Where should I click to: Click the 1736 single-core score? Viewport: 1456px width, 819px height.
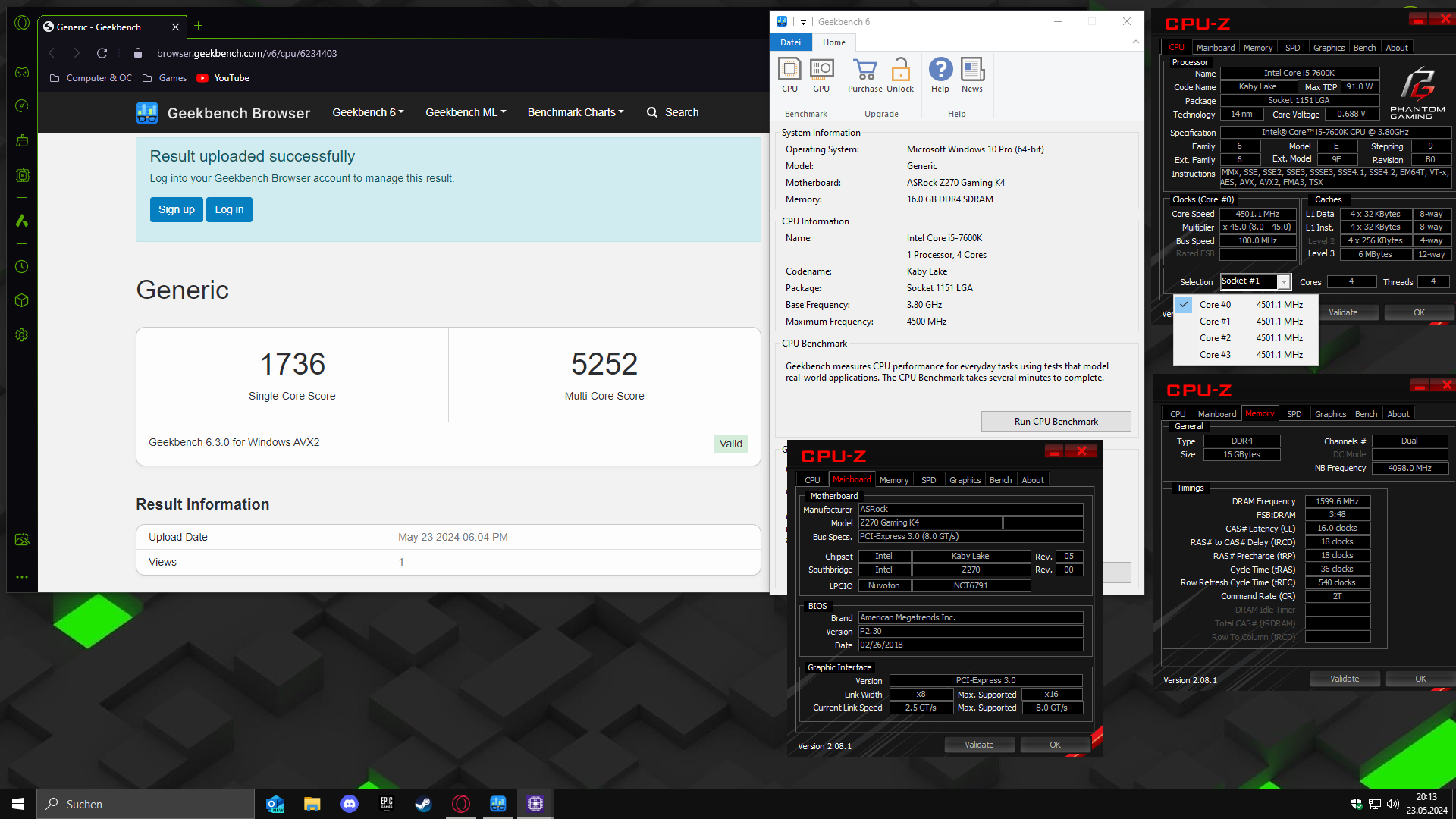[x=292, y=364]
